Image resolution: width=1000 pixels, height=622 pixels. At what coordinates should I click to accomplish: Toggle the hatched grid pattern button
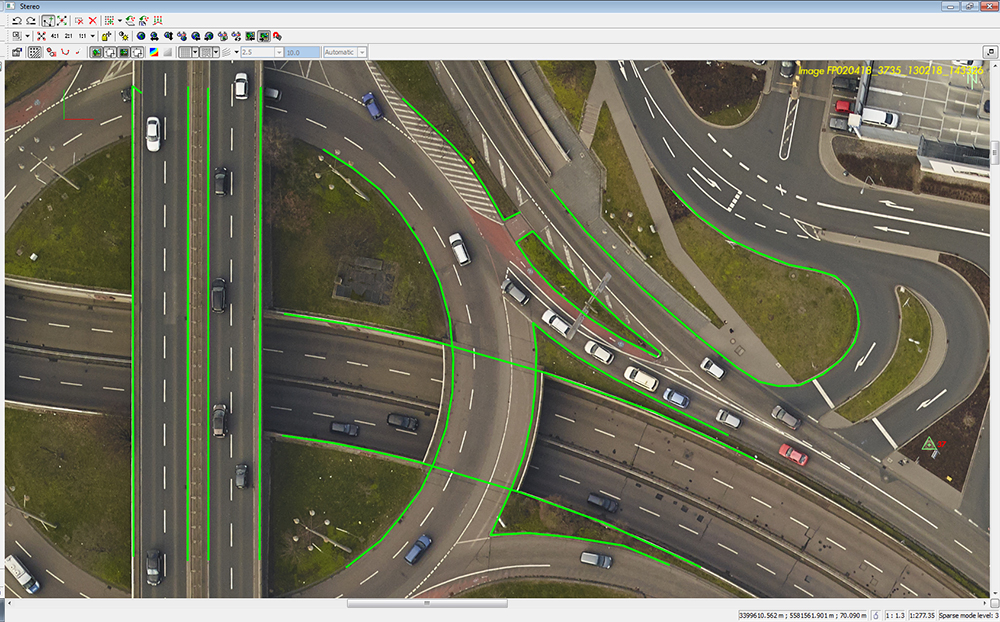tap(35, 52)
